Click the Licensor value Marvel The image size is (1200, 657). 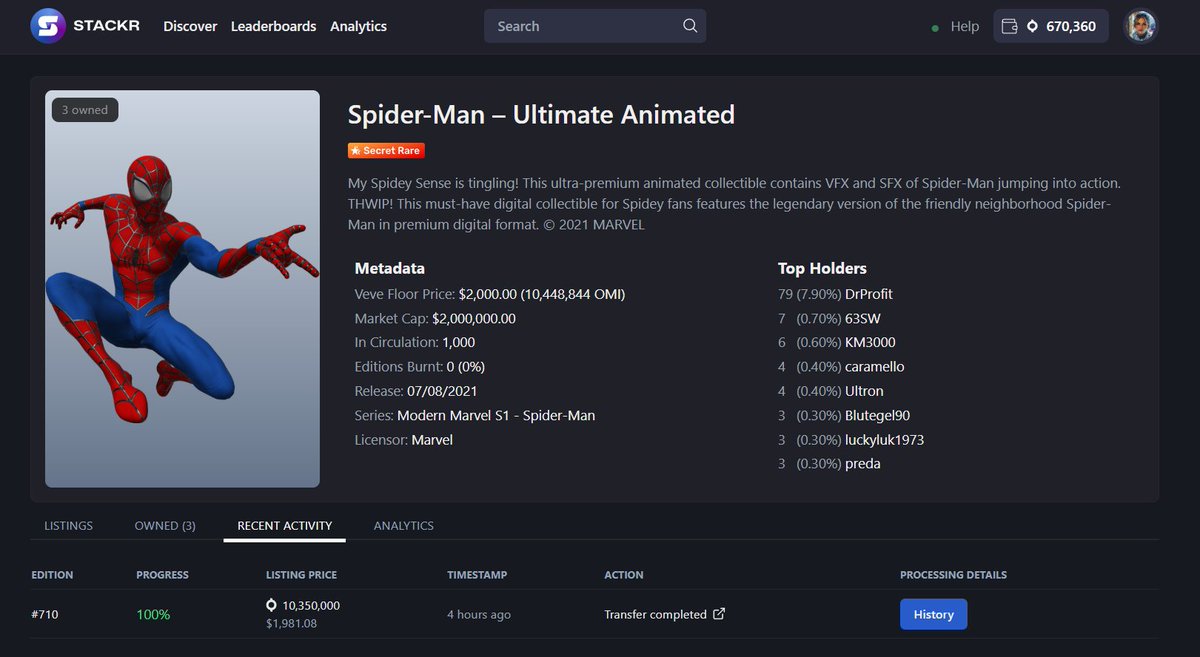432,439
